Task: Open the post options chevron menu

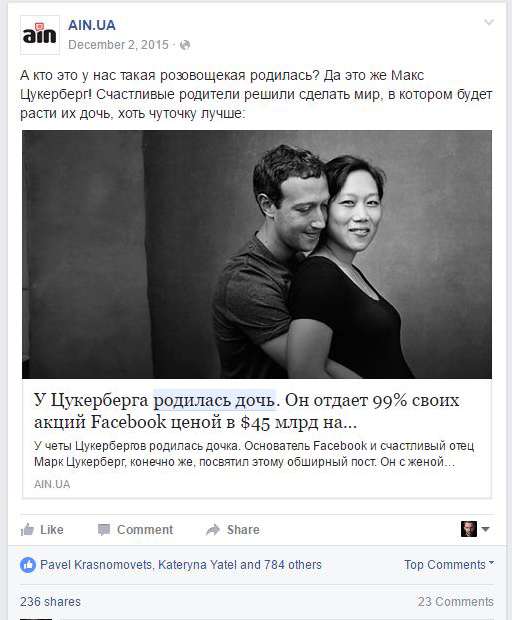Action: [489, 22]
